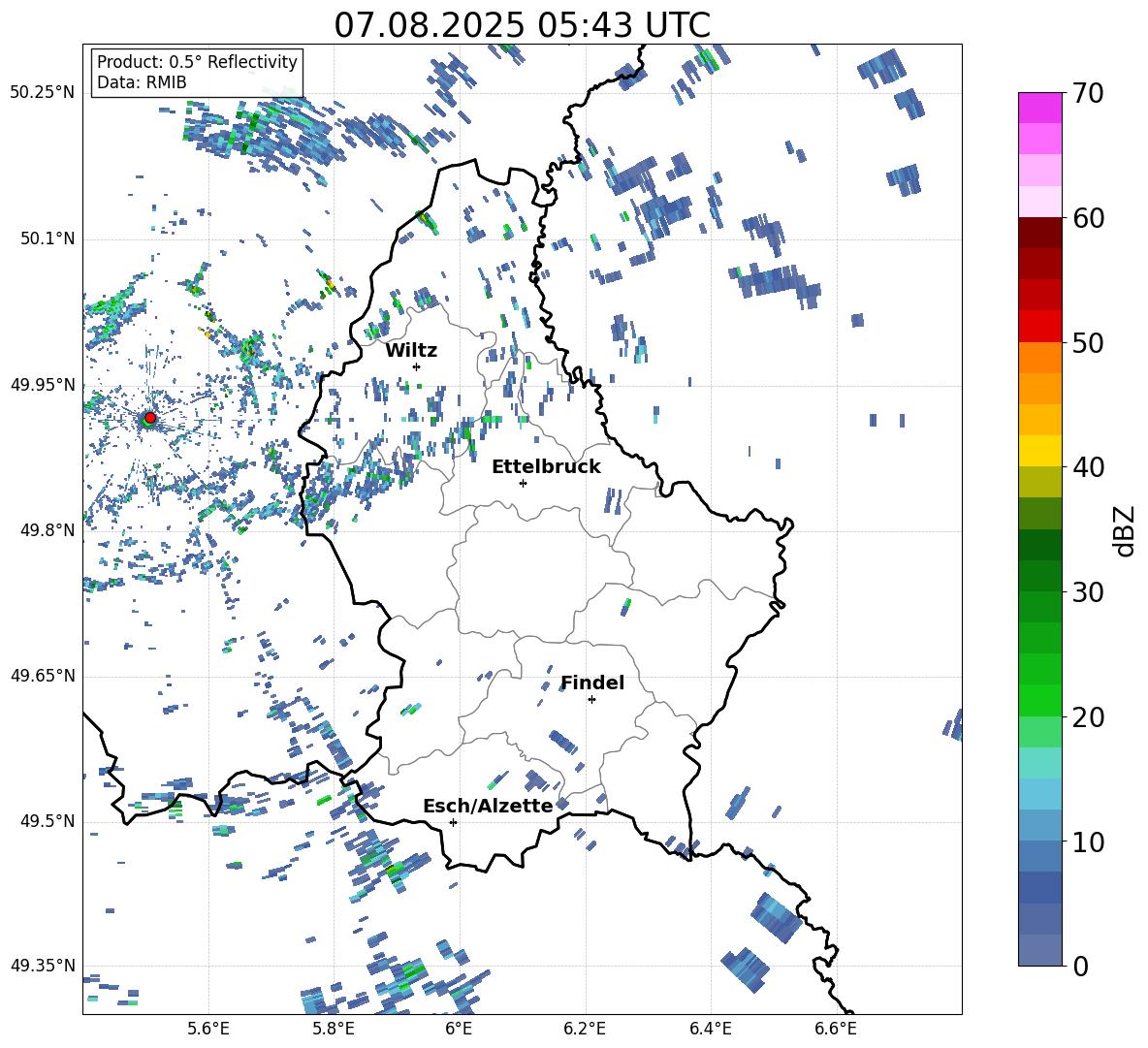This screenshot has width=1148, height=1048.
Task: Click the 49.65°N latitude label
Action: point(43,676)
